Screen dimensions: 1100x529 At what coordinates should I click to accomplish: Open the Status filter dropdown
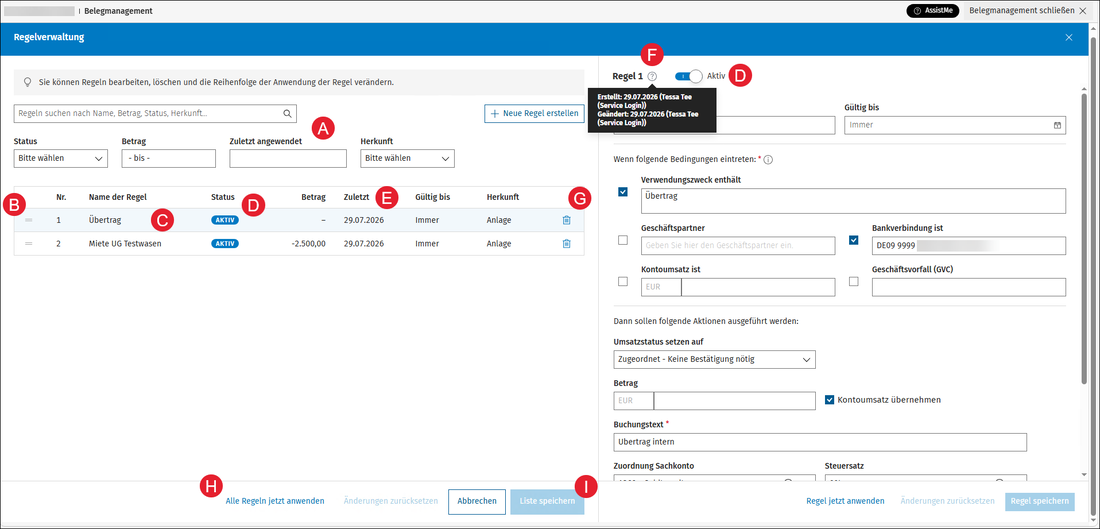pyautogui.click(x=60, y=159)
